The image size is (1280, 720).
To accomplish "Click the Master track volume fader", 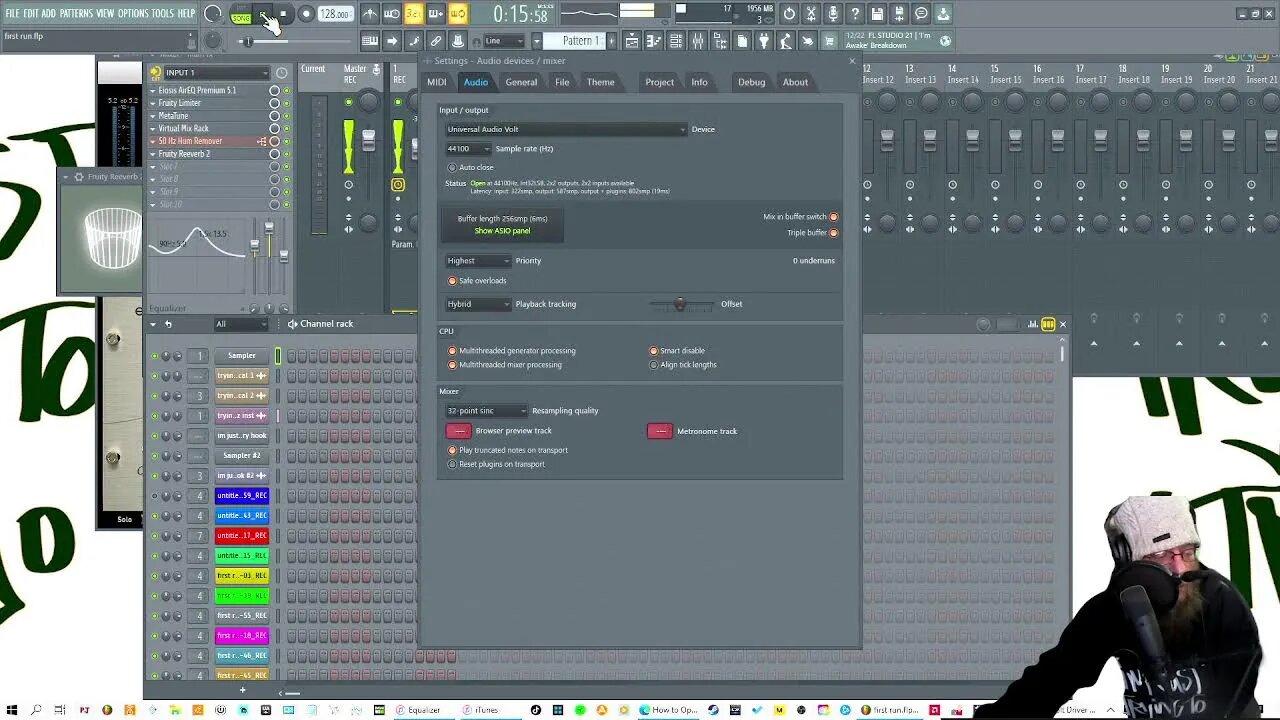I will coord(368,140).
